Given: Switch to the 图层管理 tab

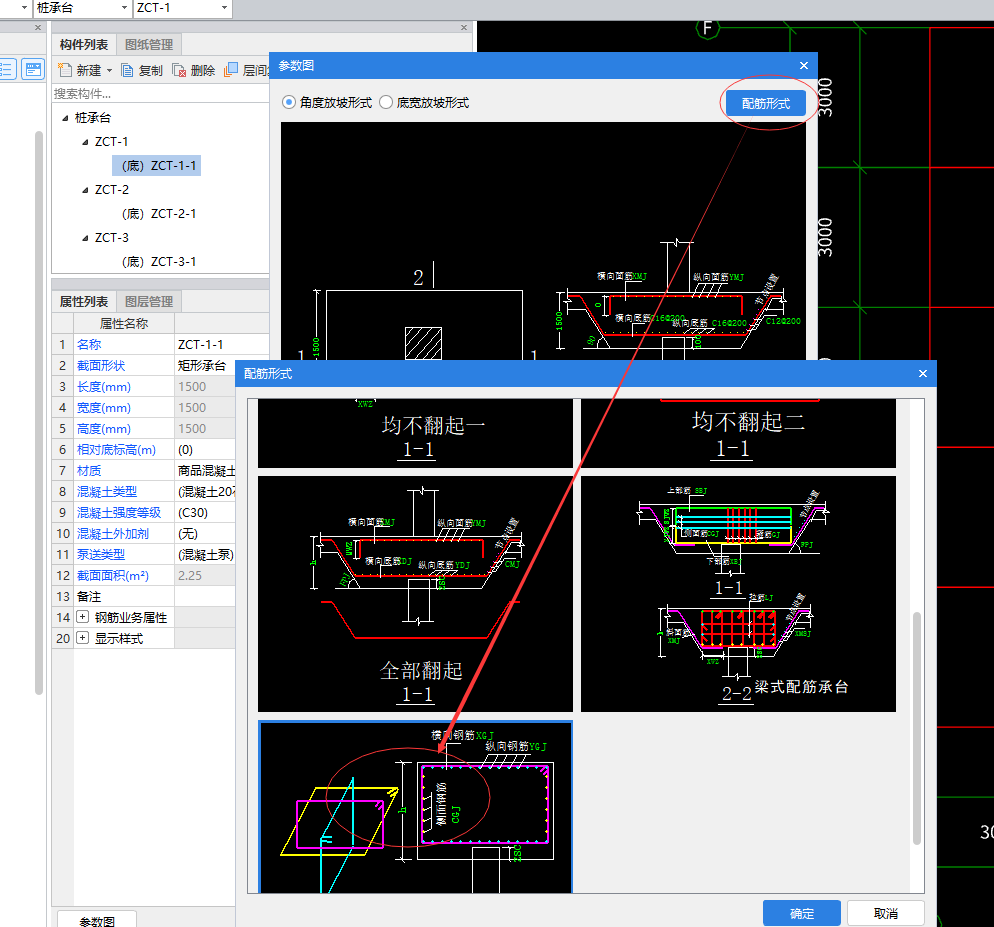Looking at the screenshot, I should click(149, 301).
